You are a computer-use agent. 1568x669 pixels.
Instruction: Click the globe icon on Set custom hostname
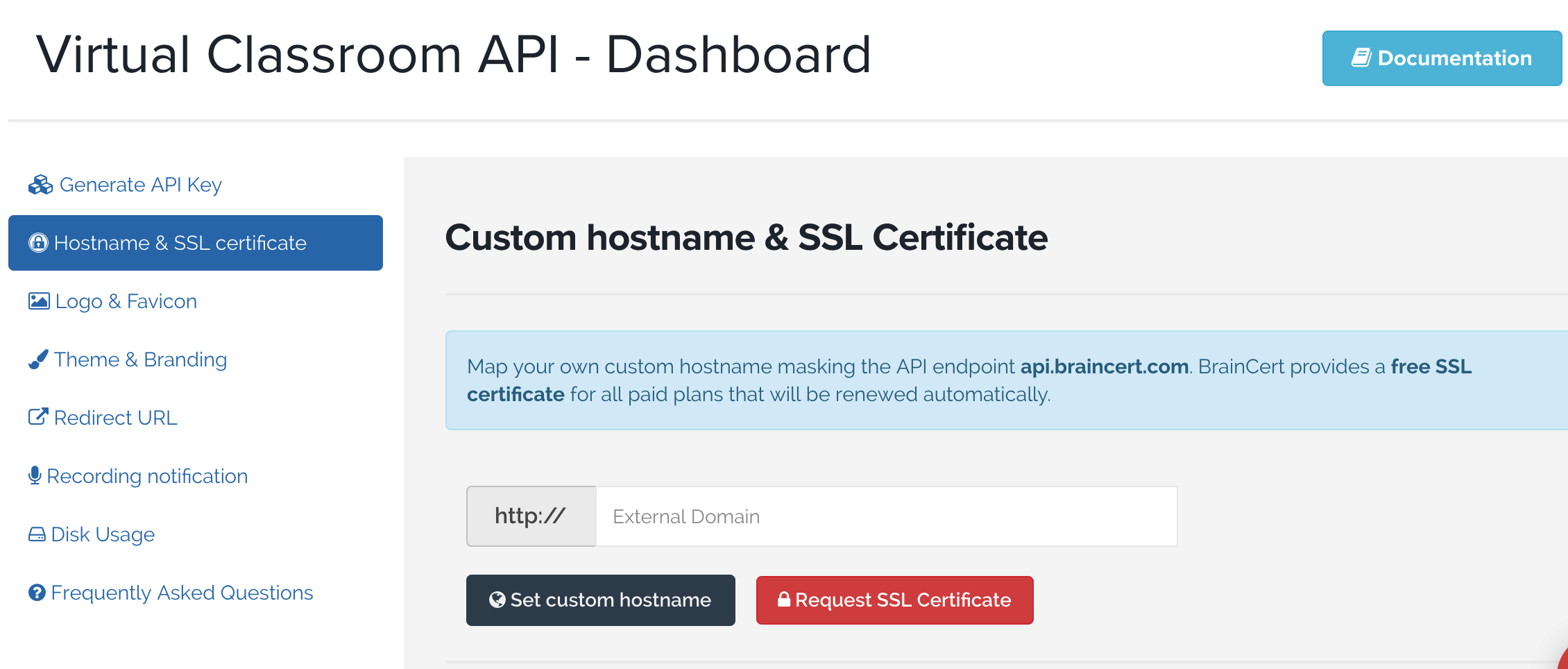pos(497,600)
